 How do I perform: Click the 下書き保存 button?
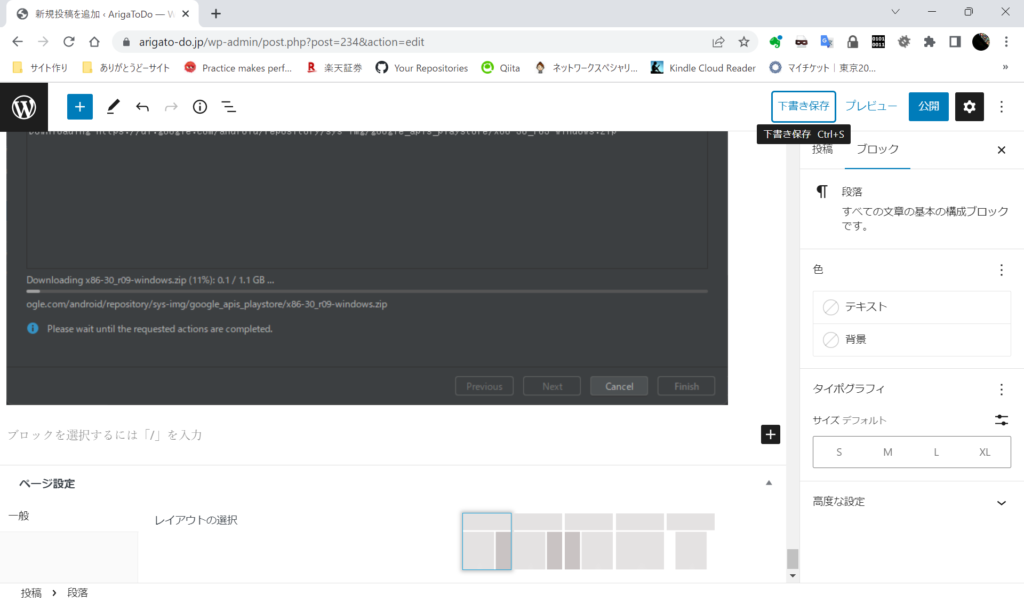coord(803,106)
